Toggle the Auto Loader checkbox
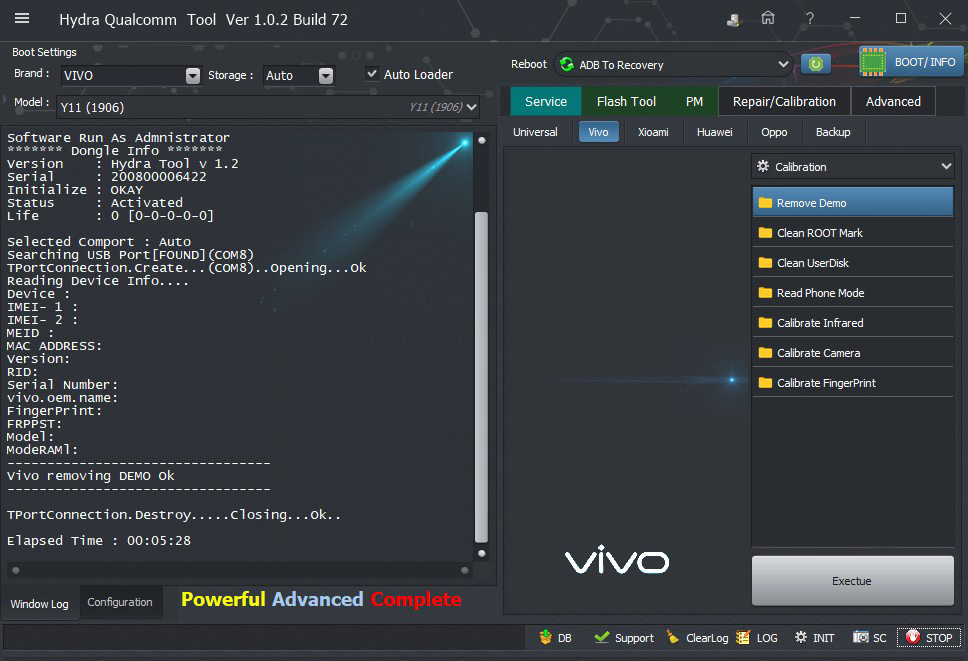Screen dimensions: 968x661 (x=372, y=74)
